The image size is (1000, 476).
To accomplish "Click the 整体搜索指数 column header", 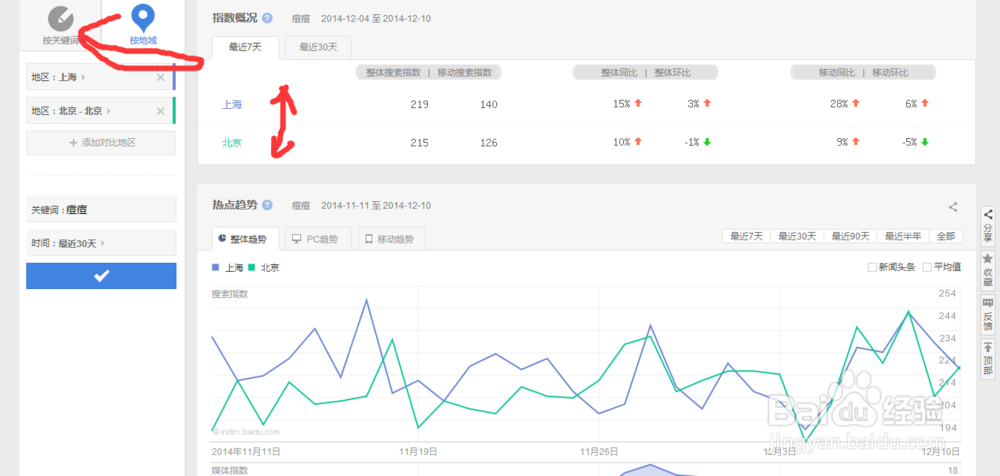I will pyautogui.click(x=393, y=72).
